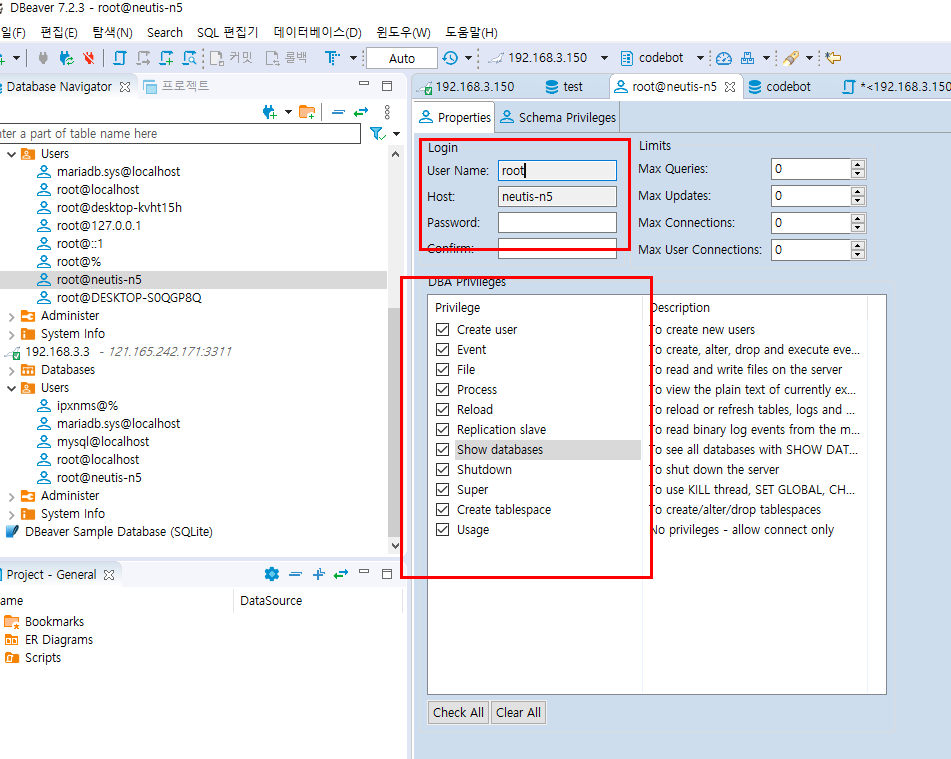This screenshot has height=759, width=951.
Task: Open the Search menu
Action: click(164, 33)
